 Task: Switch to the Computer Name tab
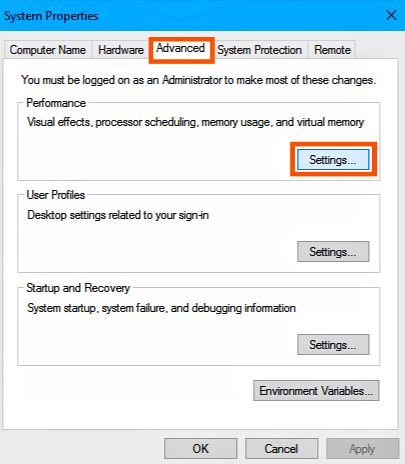point(48,50)
